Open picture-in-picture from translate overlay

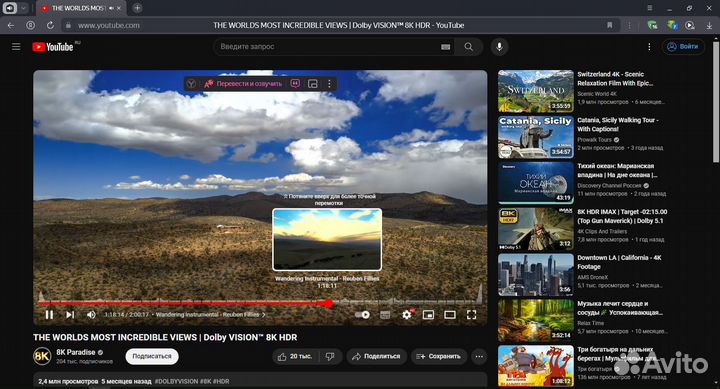[313, 84]
